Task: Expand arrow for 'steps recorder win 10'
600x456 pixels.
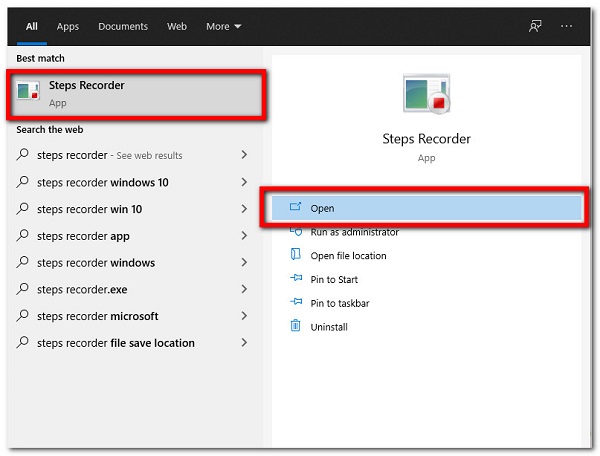Action: pyautogui.click(x=244, y=208)
